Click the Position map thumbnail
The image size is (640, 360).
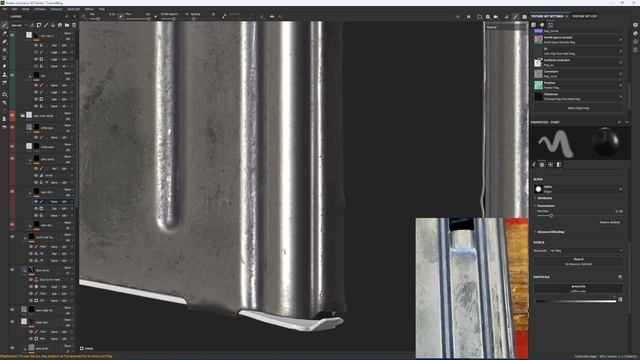538,85
